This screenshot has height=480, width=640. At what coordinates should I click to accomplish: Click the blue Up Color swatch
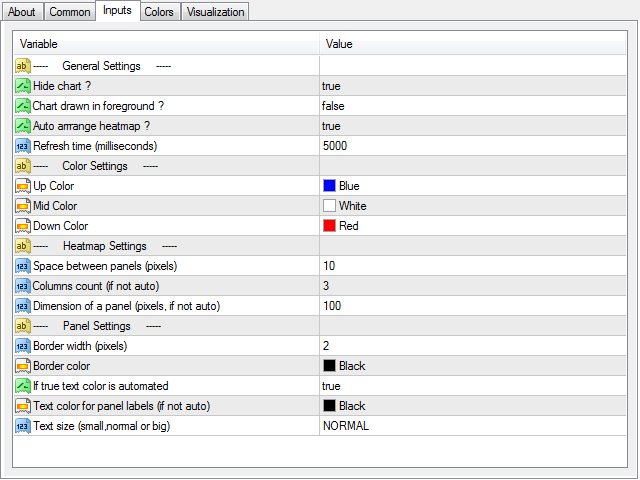329,186
